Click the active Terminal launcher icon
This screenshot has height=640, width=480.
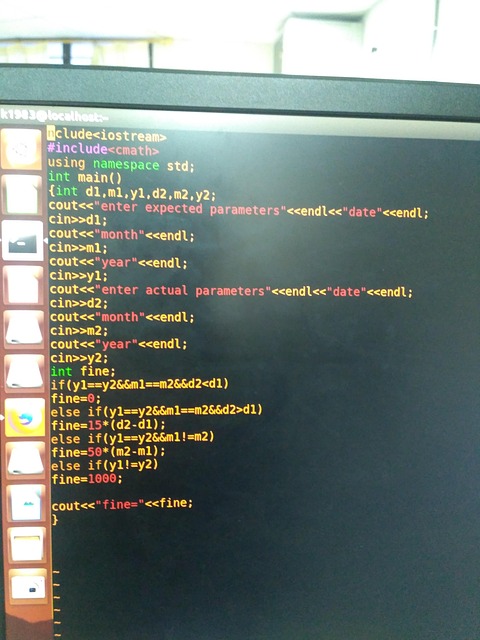point(23,241)
